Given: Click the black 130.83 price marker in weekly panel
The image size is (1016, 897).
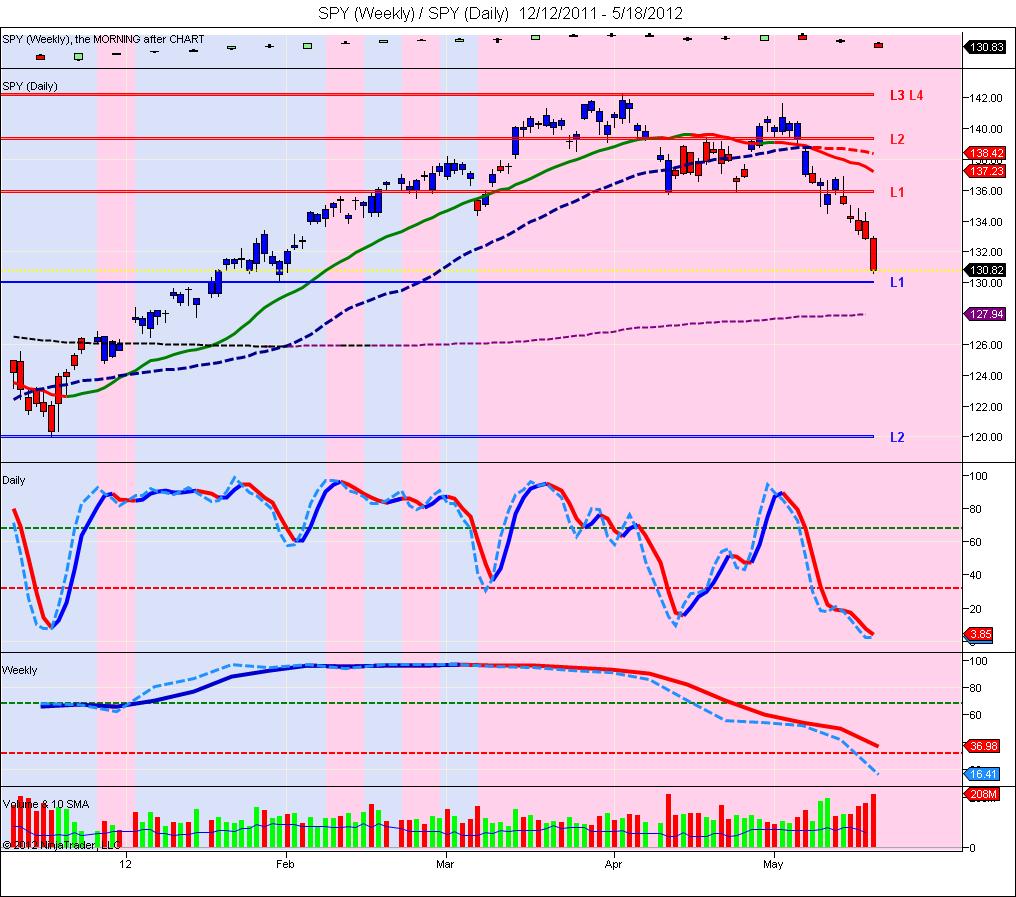Looking at the screenshot, I should tap(986, 47).
